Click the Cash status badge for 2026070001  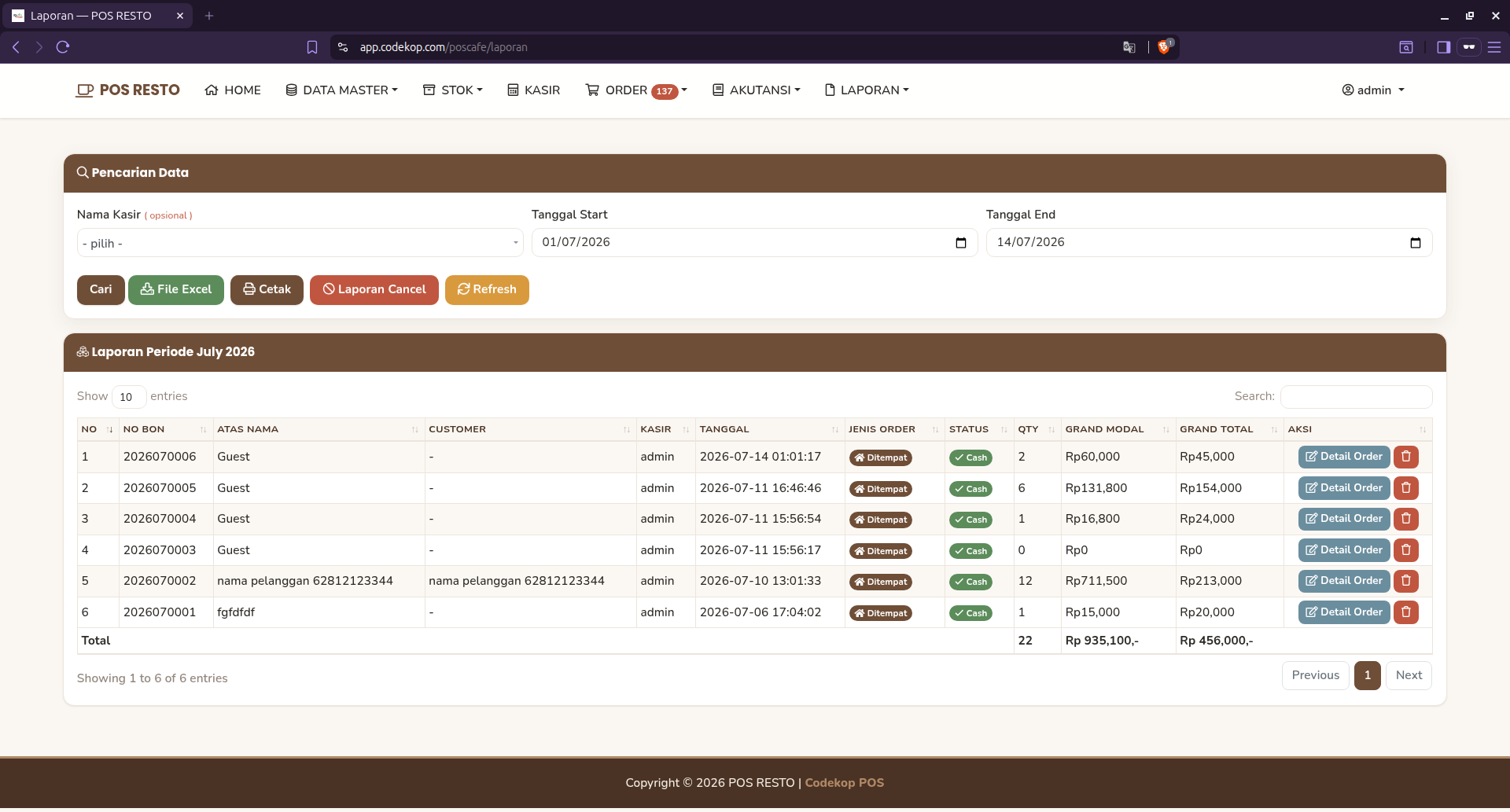point(970,614)
